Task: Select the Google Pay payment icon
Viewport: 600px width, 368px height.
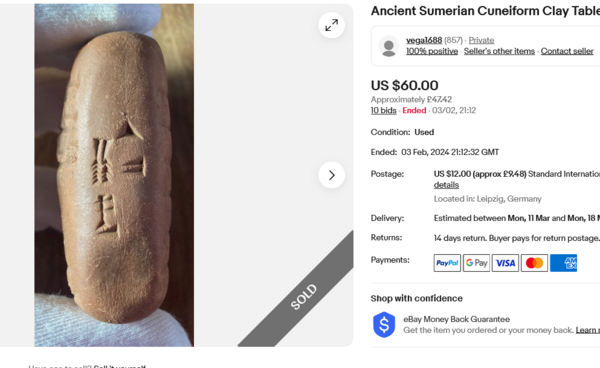Action: click(x=476, y=263)
